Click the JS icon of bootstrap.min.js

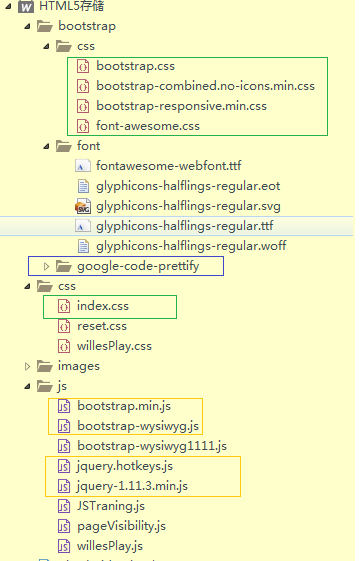64,406
